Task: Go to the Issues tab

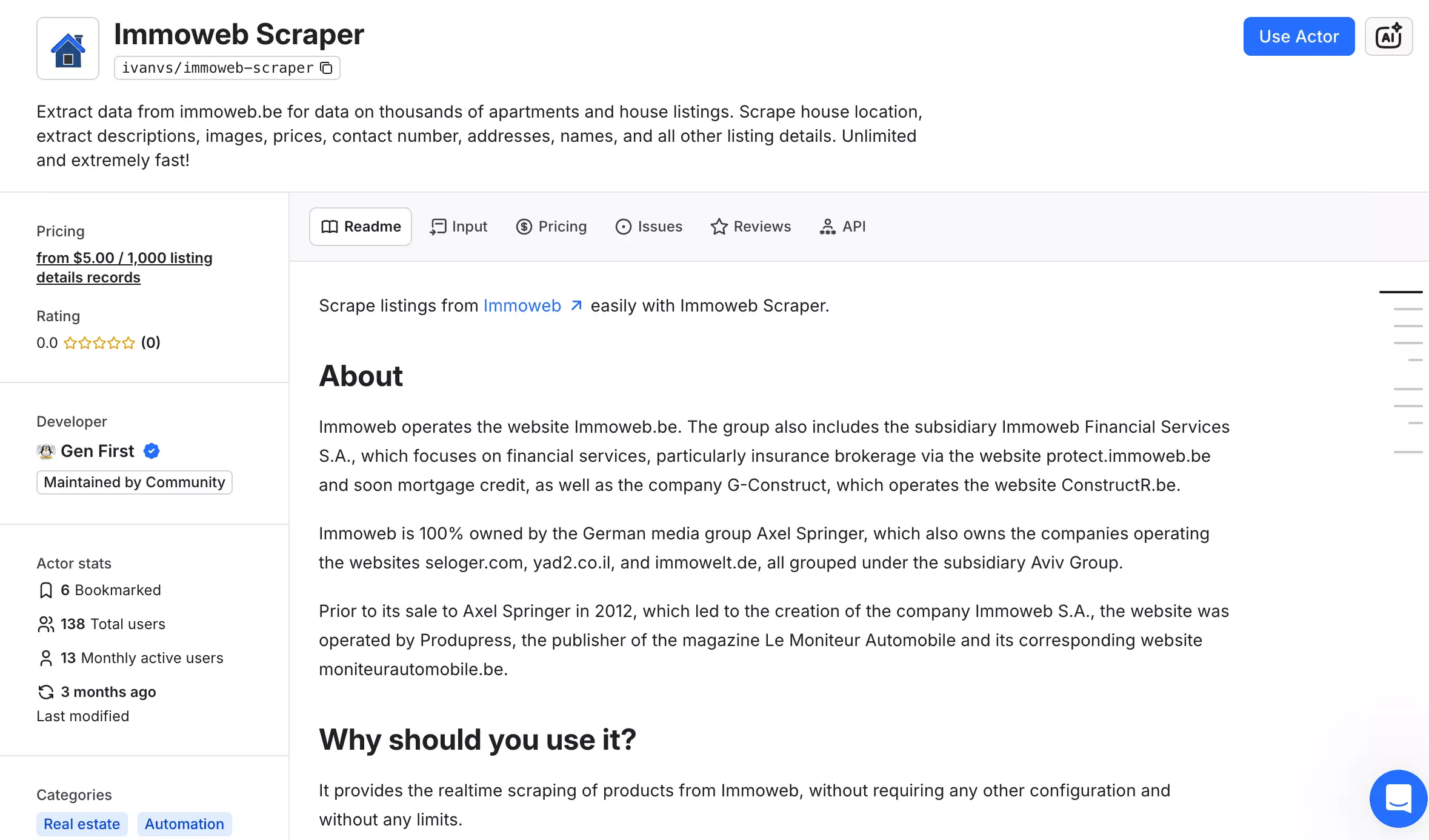Action: 649,227
